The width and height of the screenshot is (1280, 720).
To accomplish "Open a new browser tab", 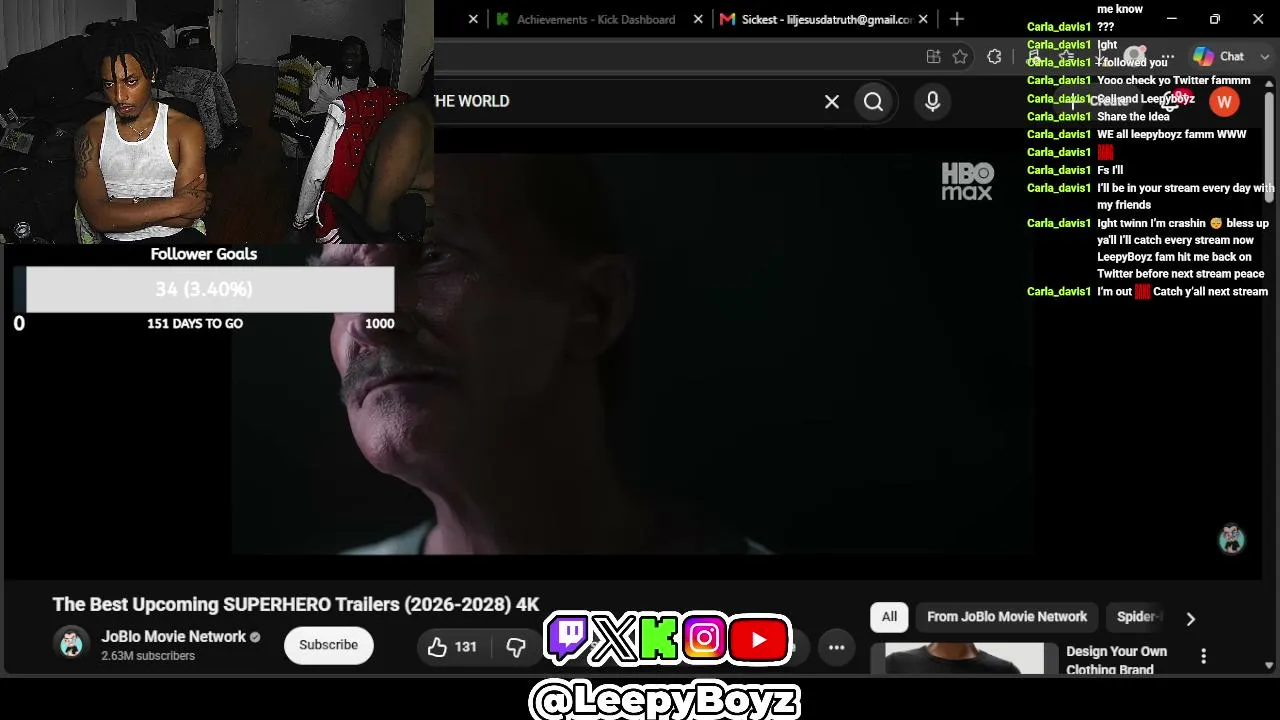I will (x=957, y=19).
